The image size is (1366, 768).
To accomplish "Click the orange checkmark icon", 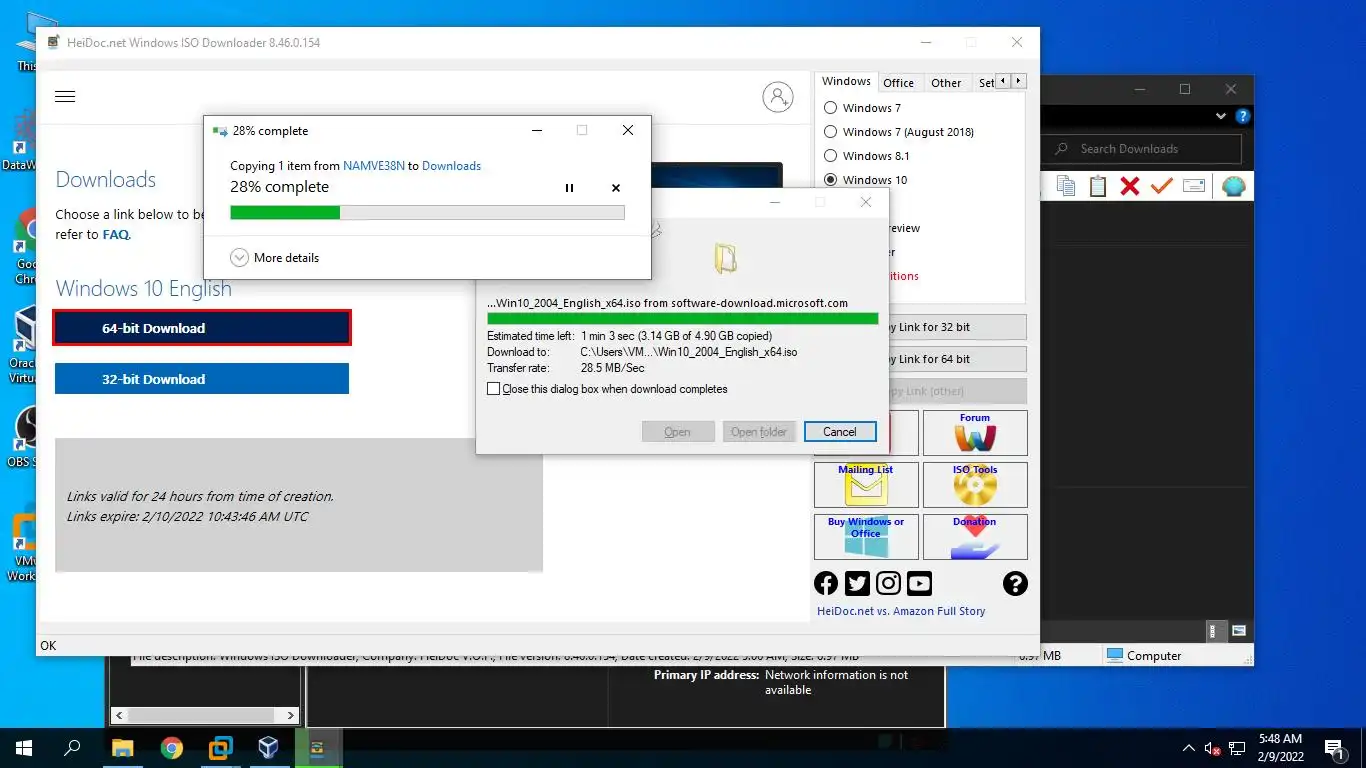I will point(1161,186).
